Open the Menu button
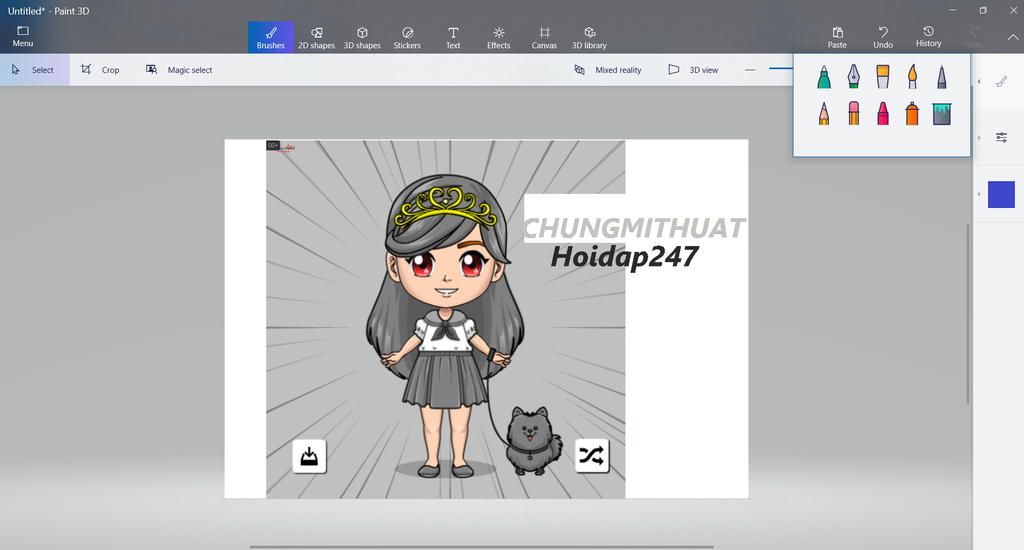 point(23,37)
